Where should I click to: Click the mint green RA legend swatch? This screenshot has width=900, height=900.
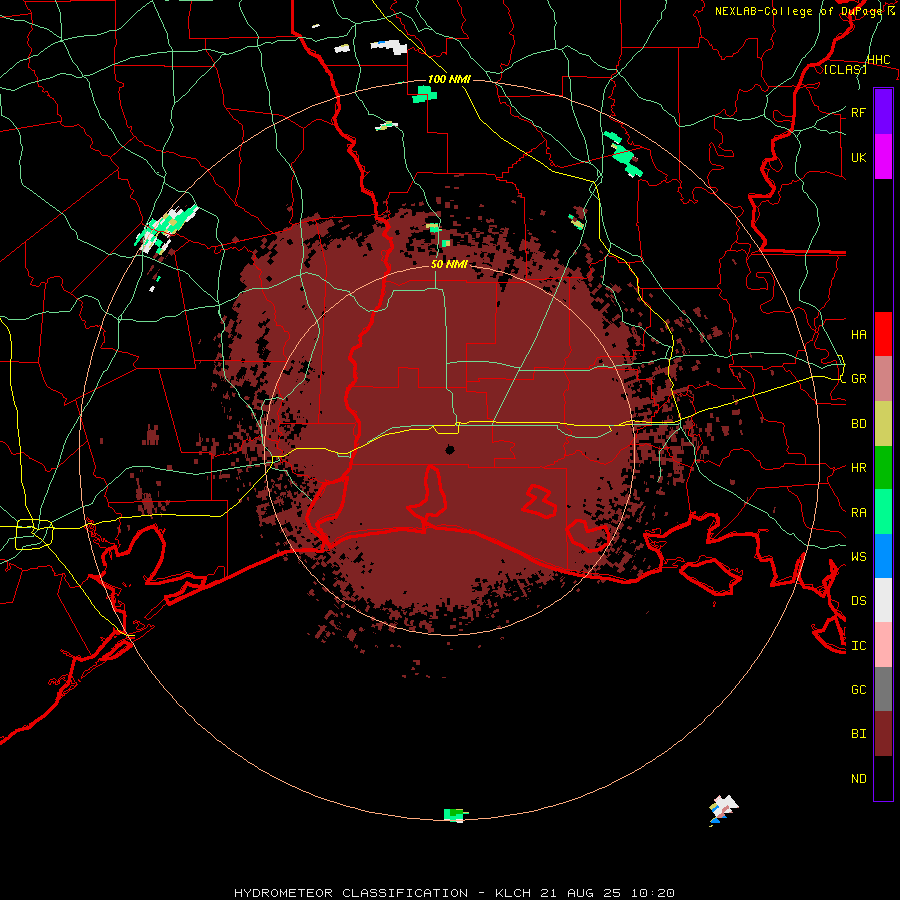(883, 512)
